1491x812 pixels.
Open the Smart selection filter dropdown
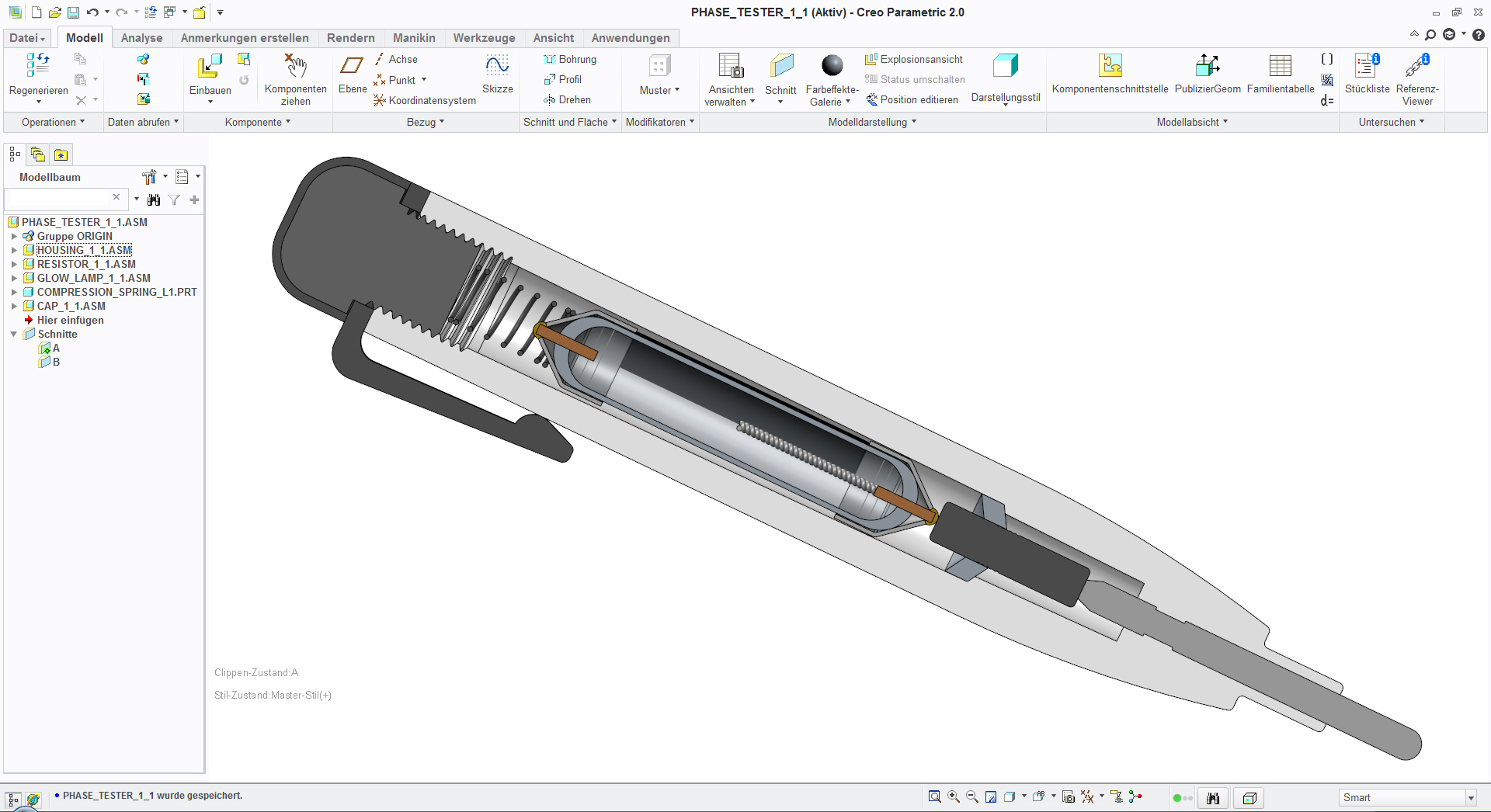pos(1470,798)
